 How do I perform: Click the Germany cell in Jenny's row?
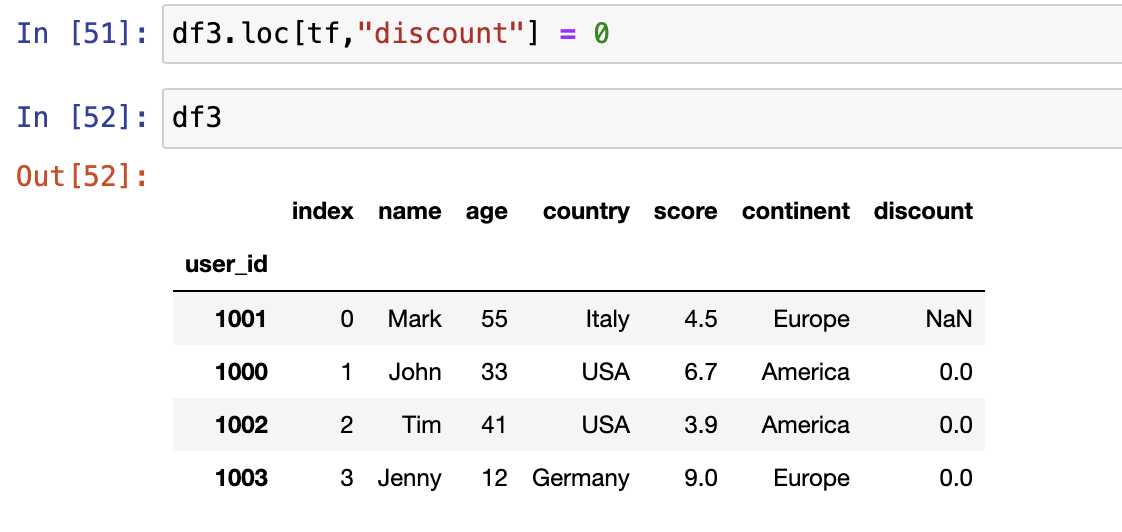pyautogui.click(x=581, y=478)
